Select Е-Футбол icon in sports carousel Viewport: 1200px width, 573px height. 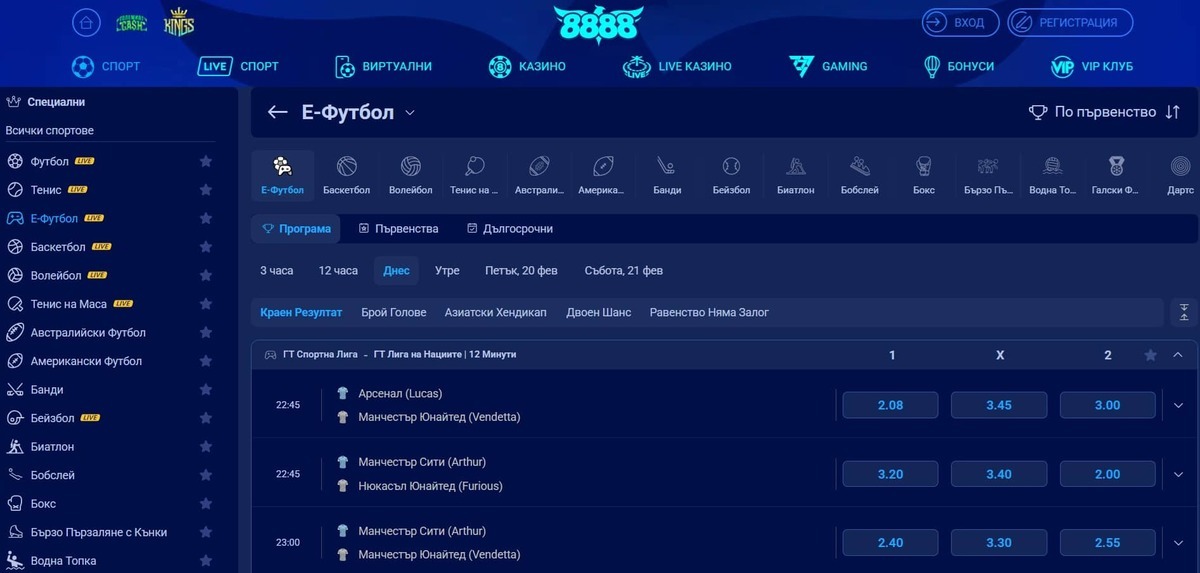(283, 176)
